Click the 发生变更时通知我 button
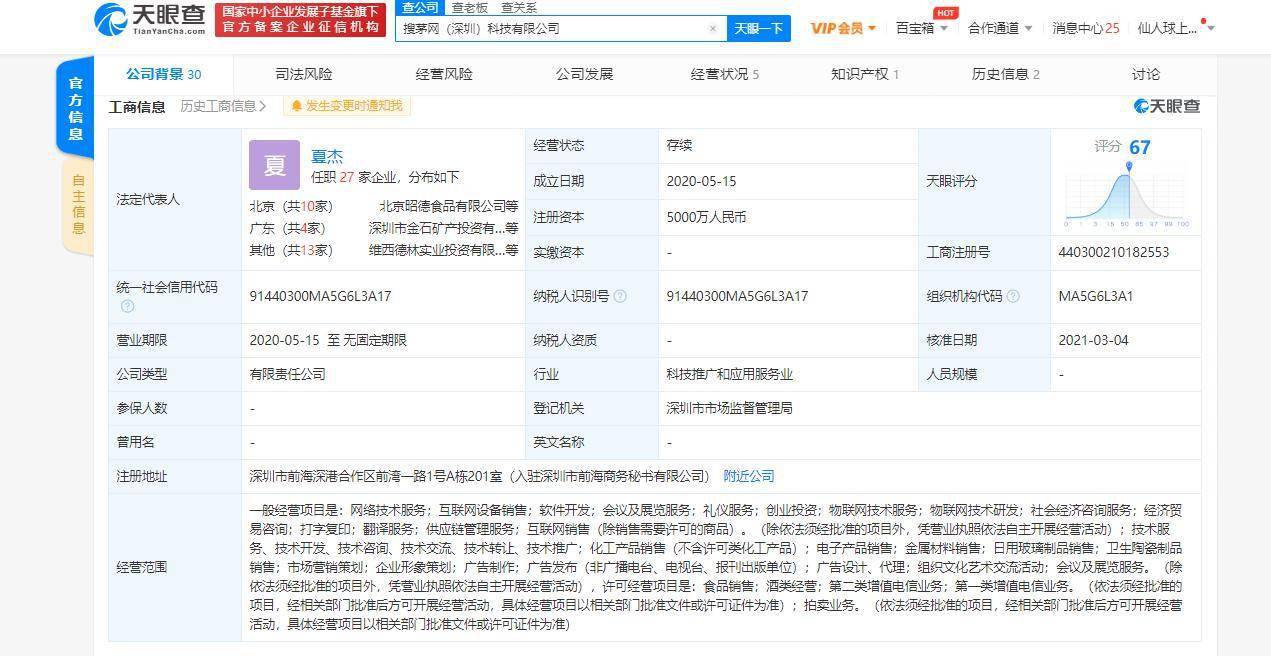 [347, 106]
